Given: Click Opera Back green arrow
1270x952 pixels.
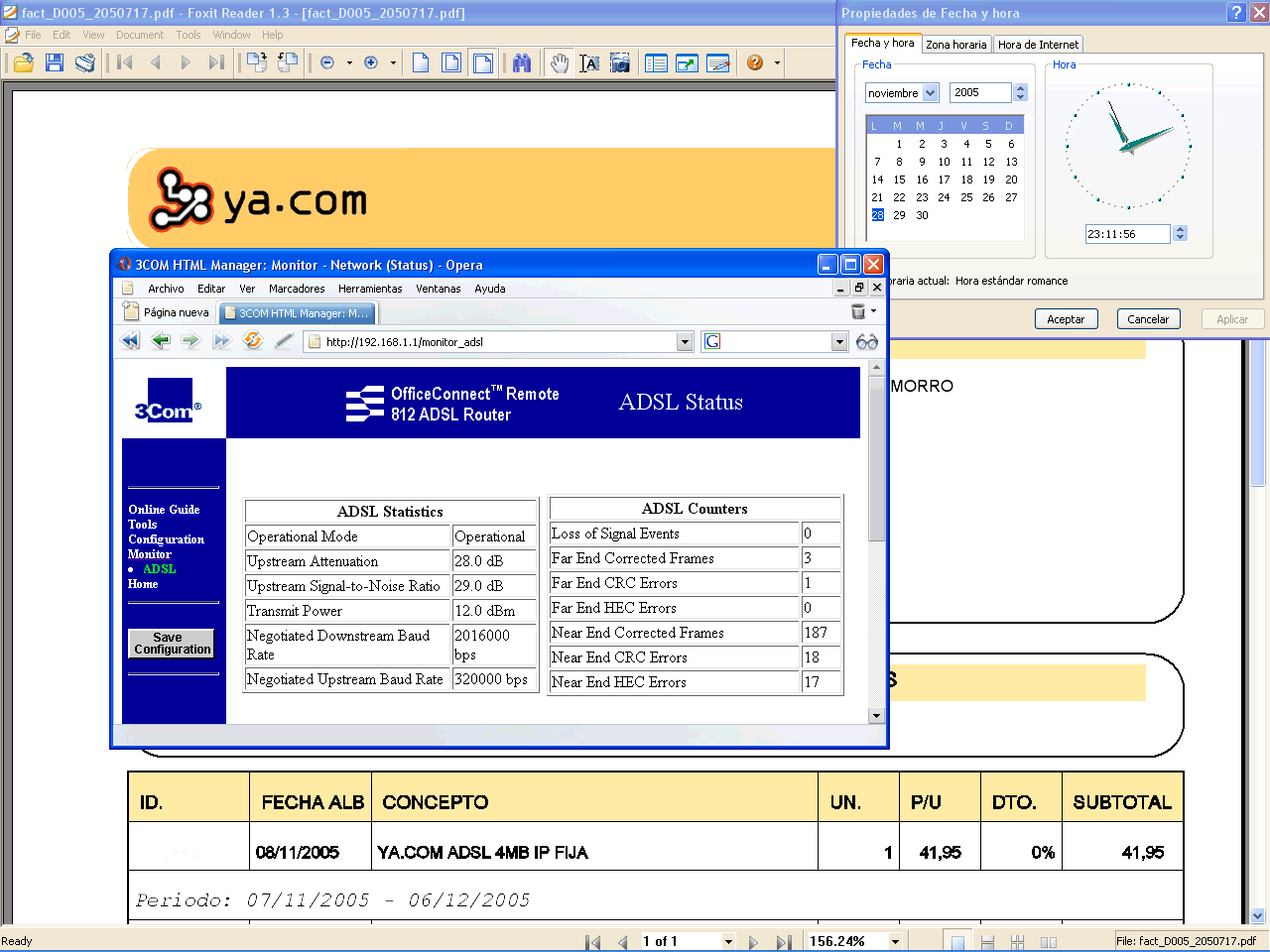Looking at the screenshot, I should tap(161, 341).
